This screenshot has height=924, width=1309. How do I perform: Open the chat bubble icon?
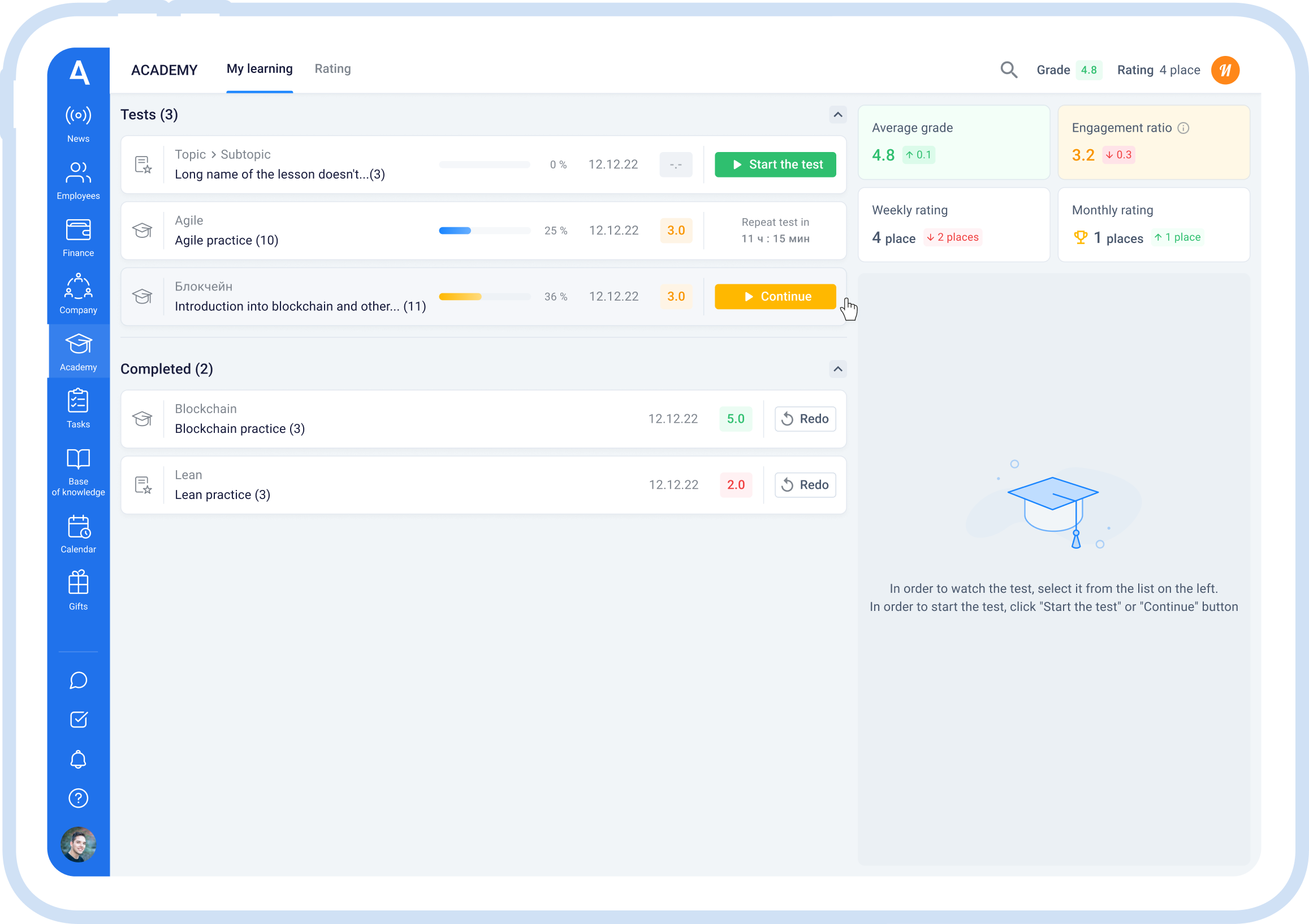(x=78, y=680)
